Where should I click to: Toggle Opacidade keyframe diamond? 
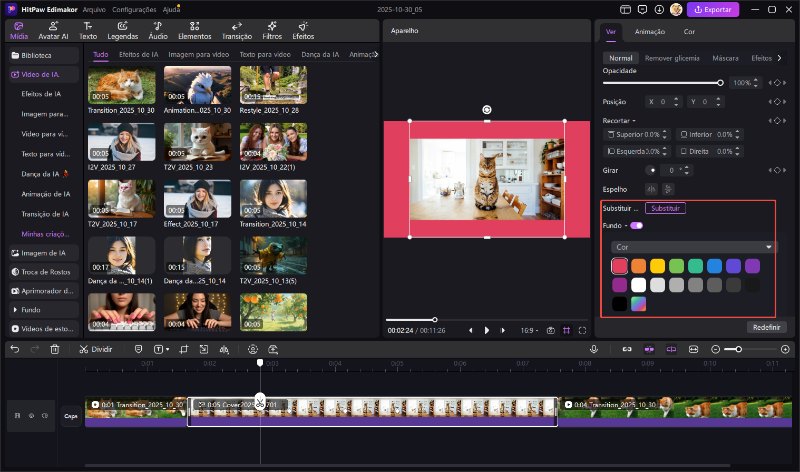tap(777, 83)
